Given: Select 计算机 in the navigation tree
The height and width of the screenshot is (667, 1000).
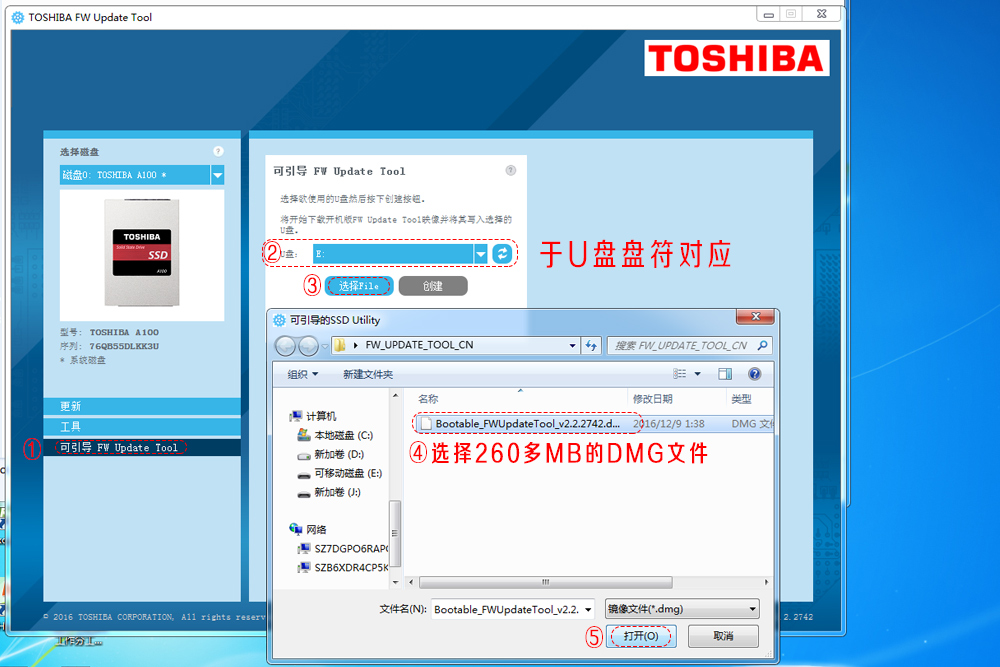Looking at the screenshot, I should point(312,416).
